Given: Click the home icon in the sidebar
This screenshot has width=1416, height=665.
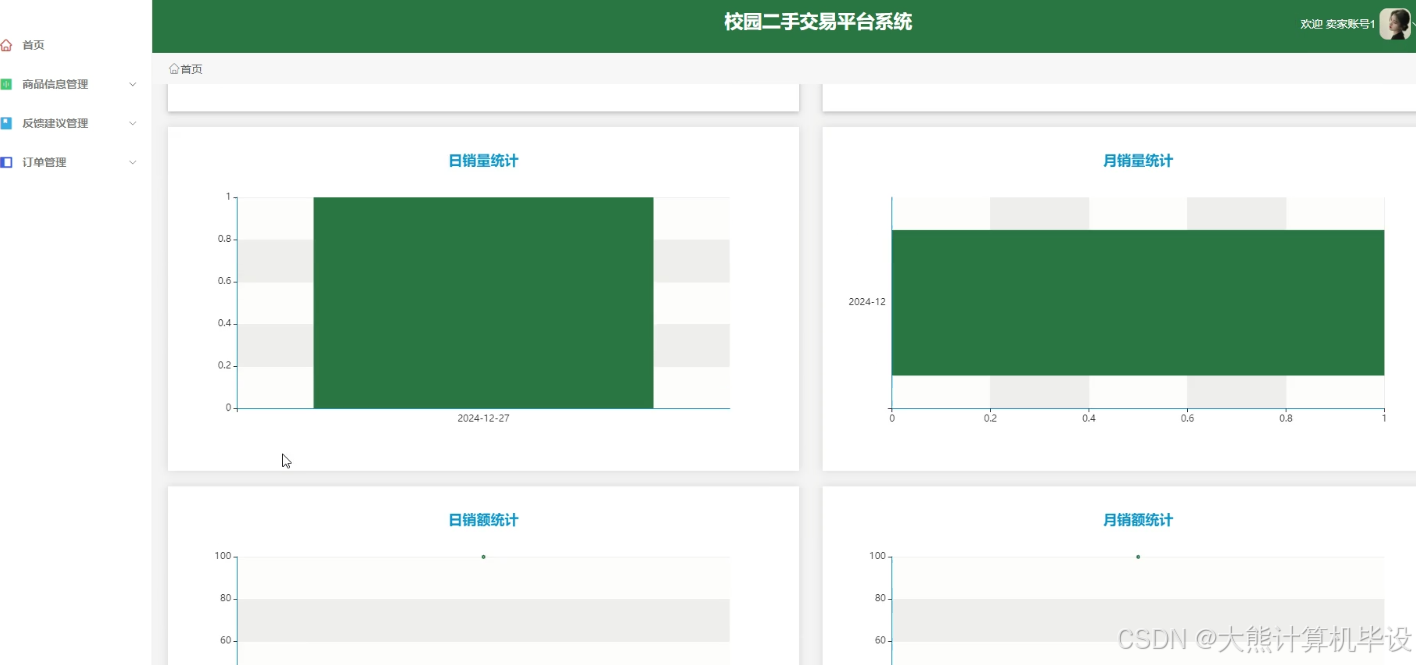Looking at the screenshot, I should pyautogui.click(x=6, y=45).
